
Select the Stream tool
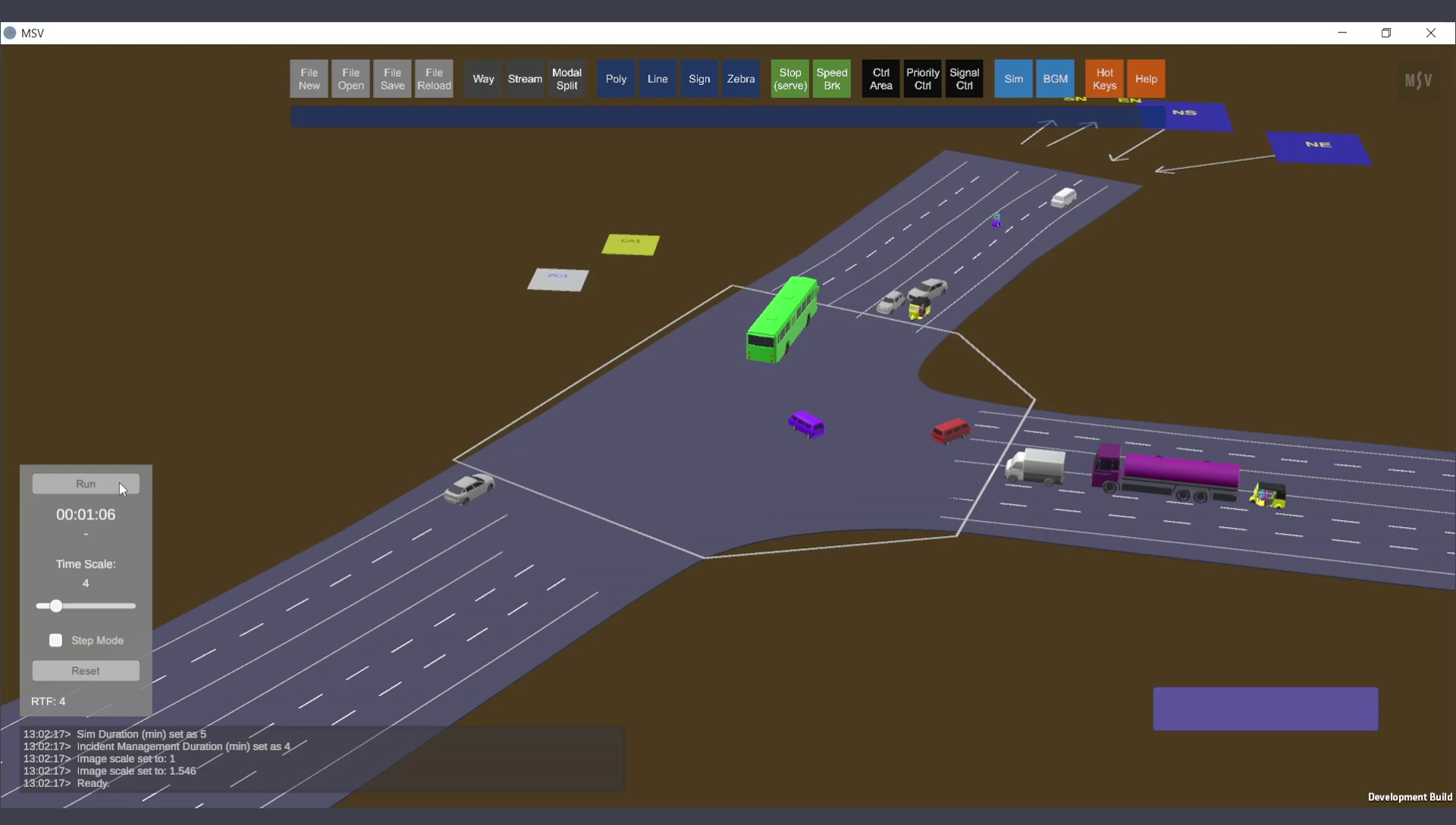(x=525, y=79)
